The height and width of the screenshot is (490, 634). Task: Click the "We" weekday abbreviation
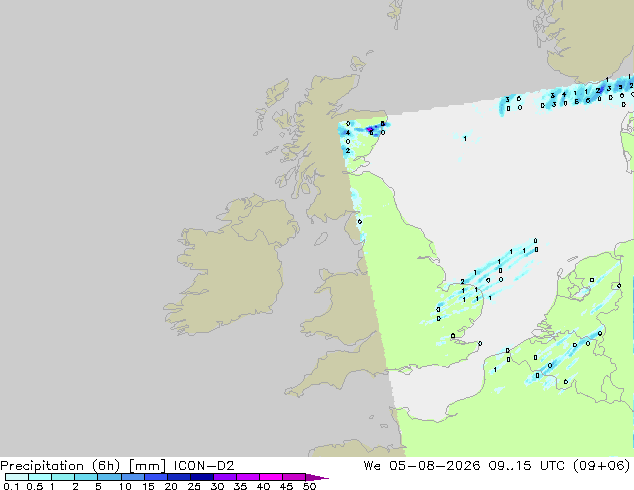[x=372, y=466]
